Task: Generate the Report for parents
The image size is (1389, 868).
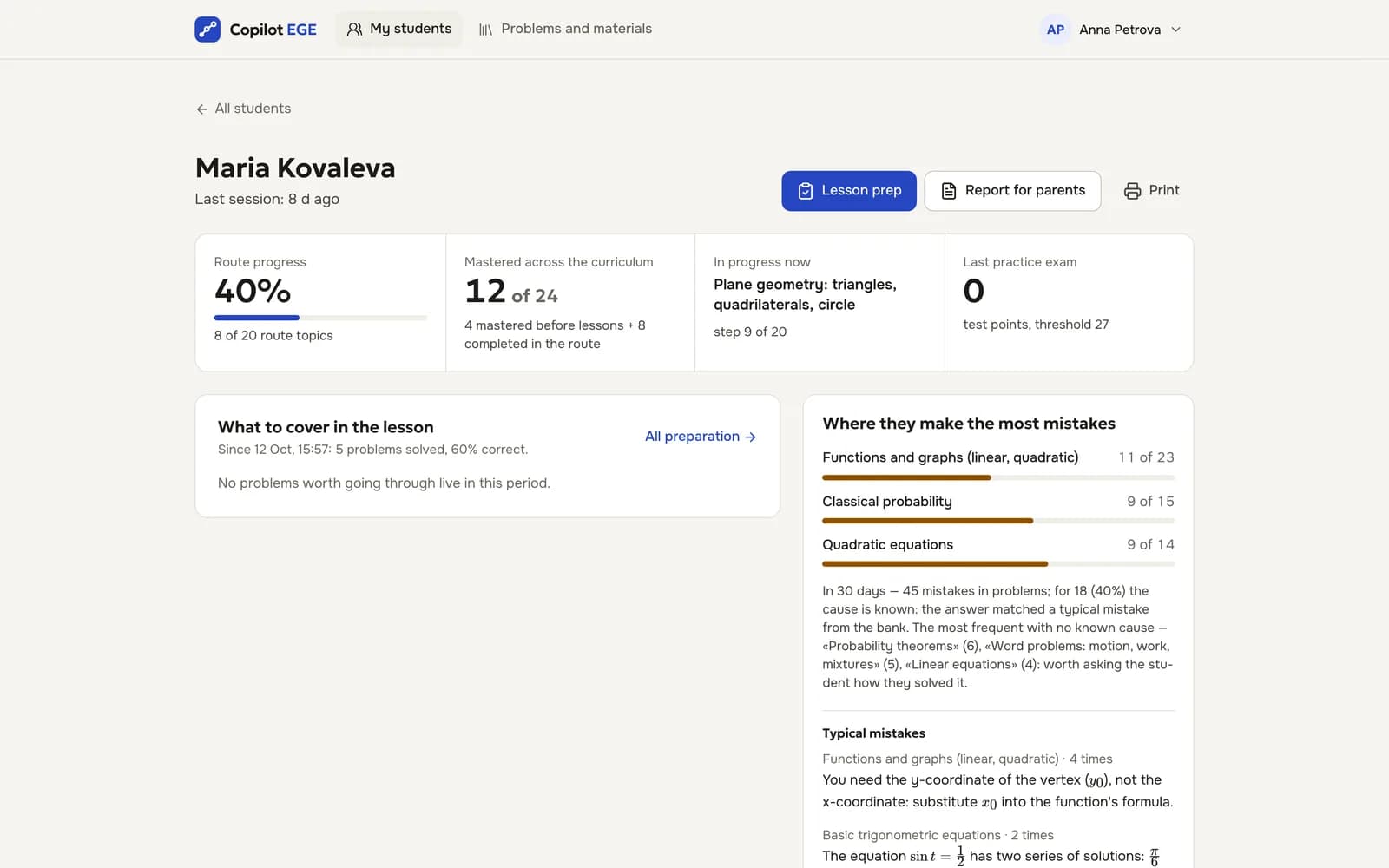Action: click(x=1012, y=191)
